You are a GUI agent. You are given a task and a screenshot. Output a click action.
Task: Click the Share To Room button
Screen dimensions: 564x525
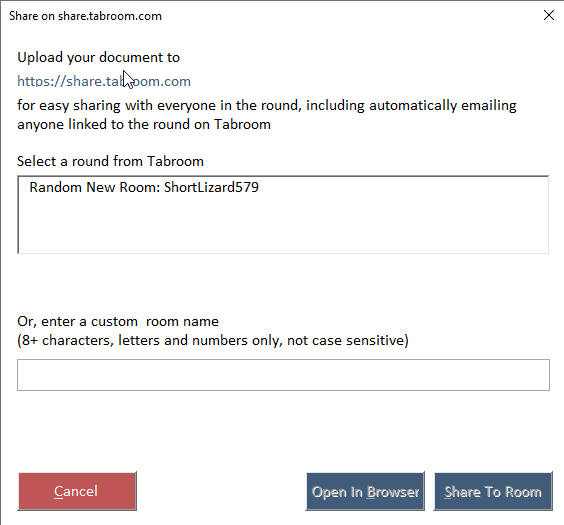pos(493,491)
